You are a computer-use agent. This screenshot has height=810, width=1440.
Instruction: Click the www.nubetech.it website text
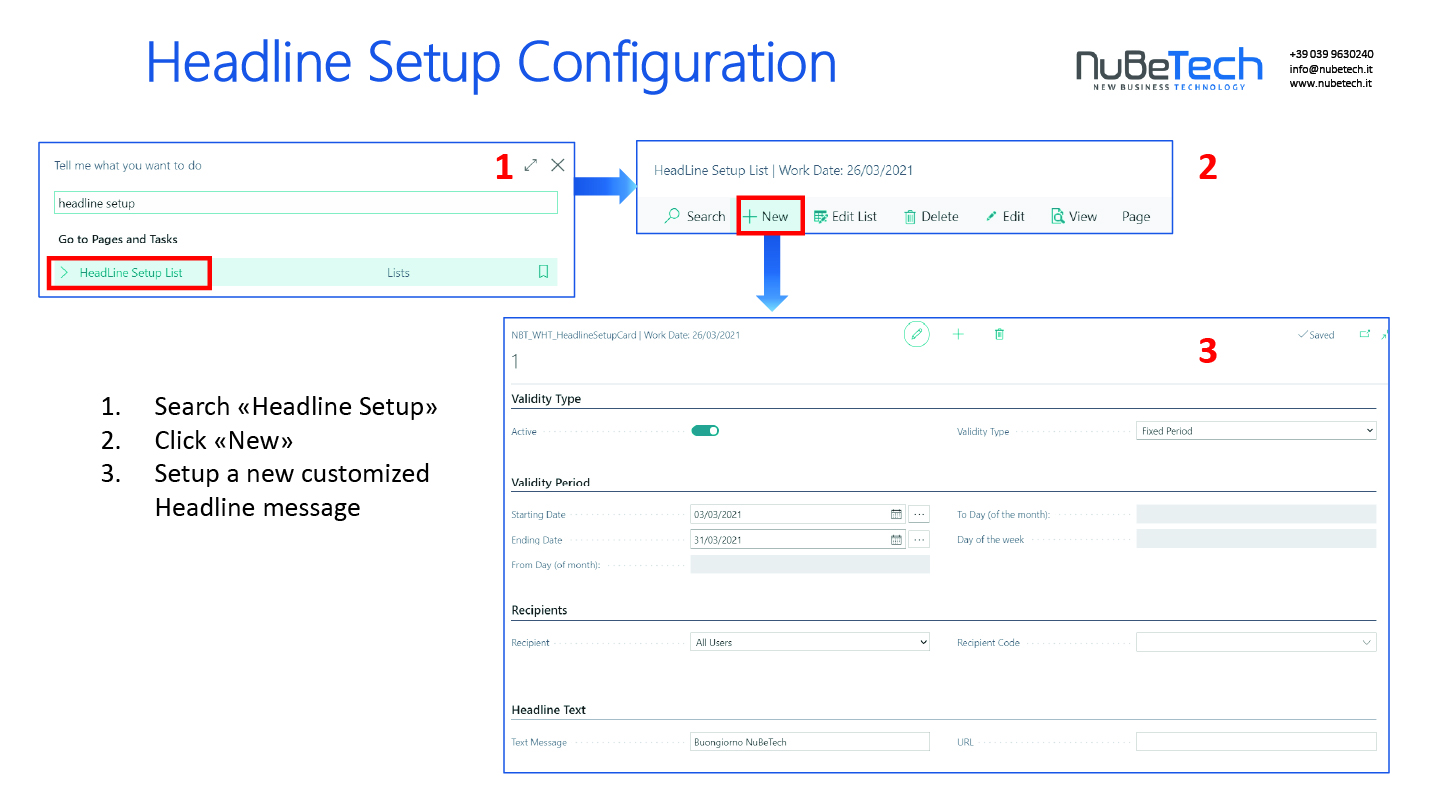click(x=1330, y=84)
